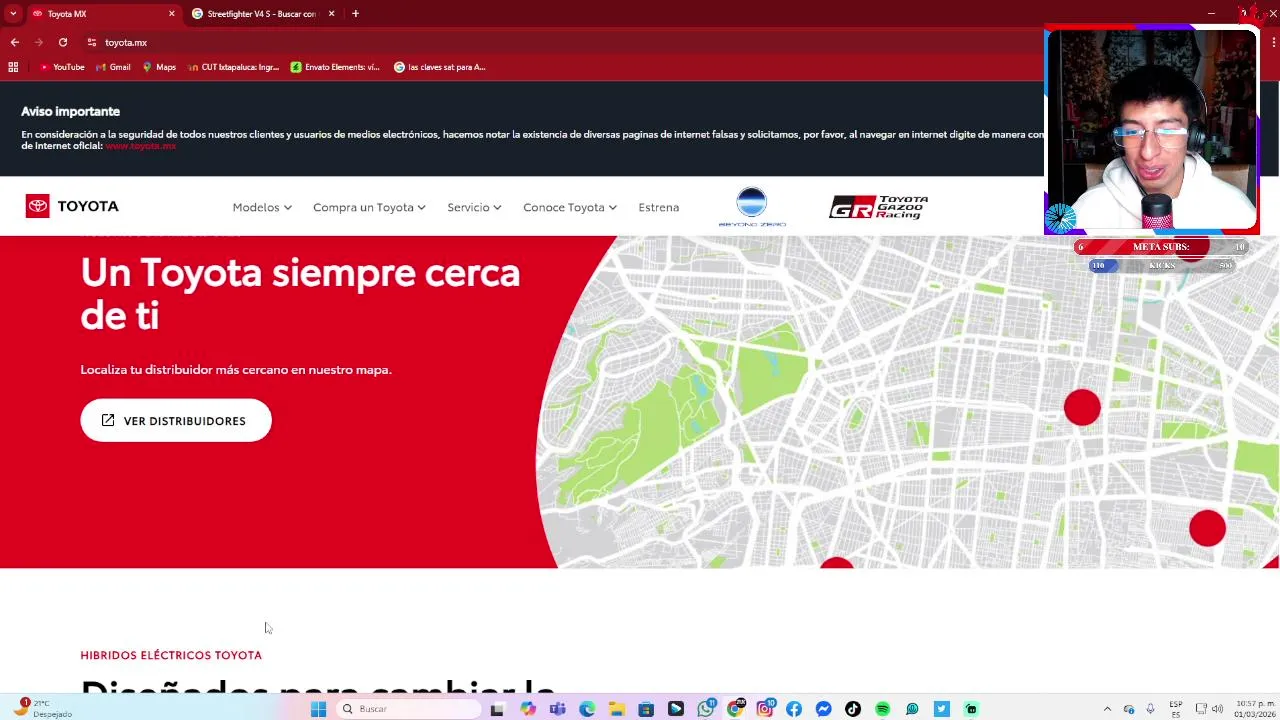Open Messenger from the taskbar
Viewport: 1280px width, 720px height.
coord(824,709)
